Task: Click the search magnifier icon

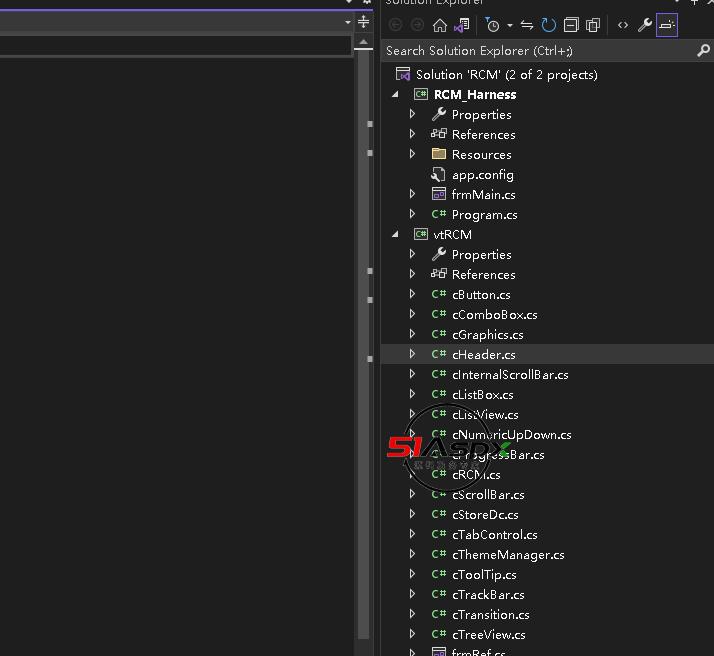Action: click(703, 50)
